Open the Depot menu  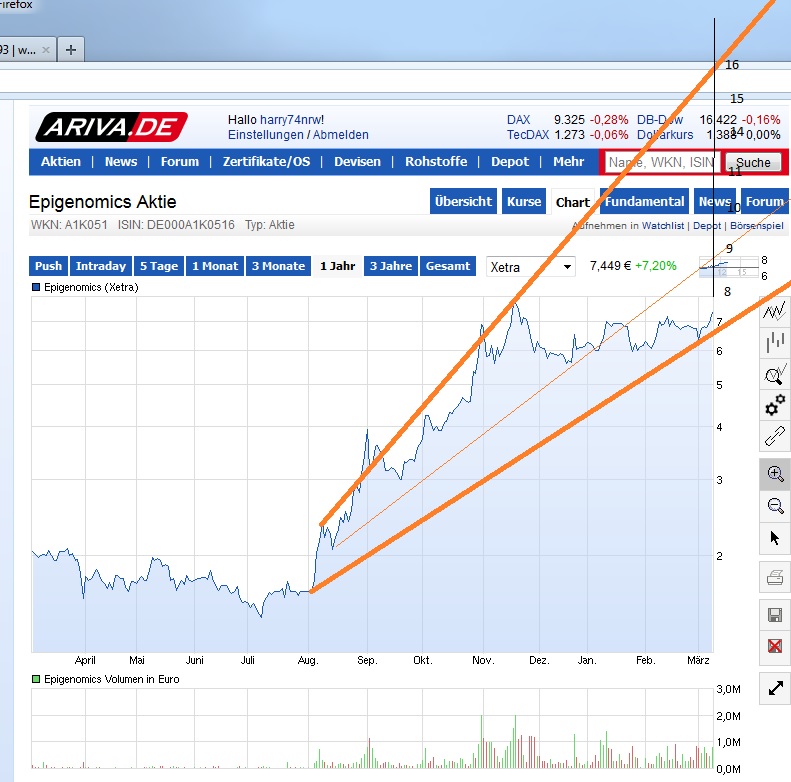point(510,161)
